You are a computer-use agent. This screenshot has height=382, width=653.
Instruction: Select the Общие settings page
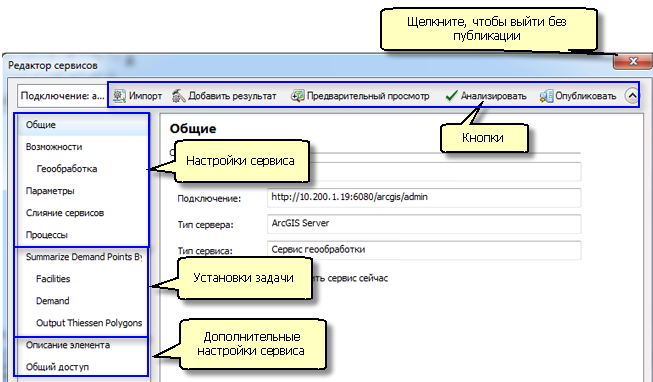click(x=82, y=125)
